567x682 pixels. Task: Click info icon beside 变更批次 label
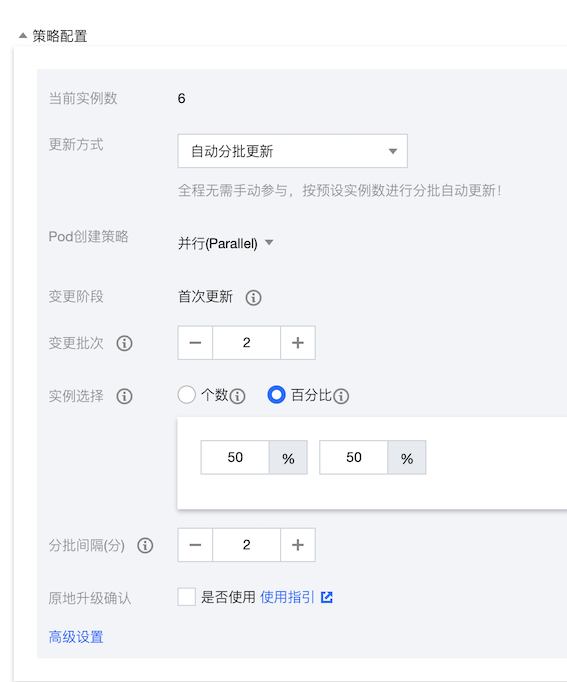pos(124,343)
